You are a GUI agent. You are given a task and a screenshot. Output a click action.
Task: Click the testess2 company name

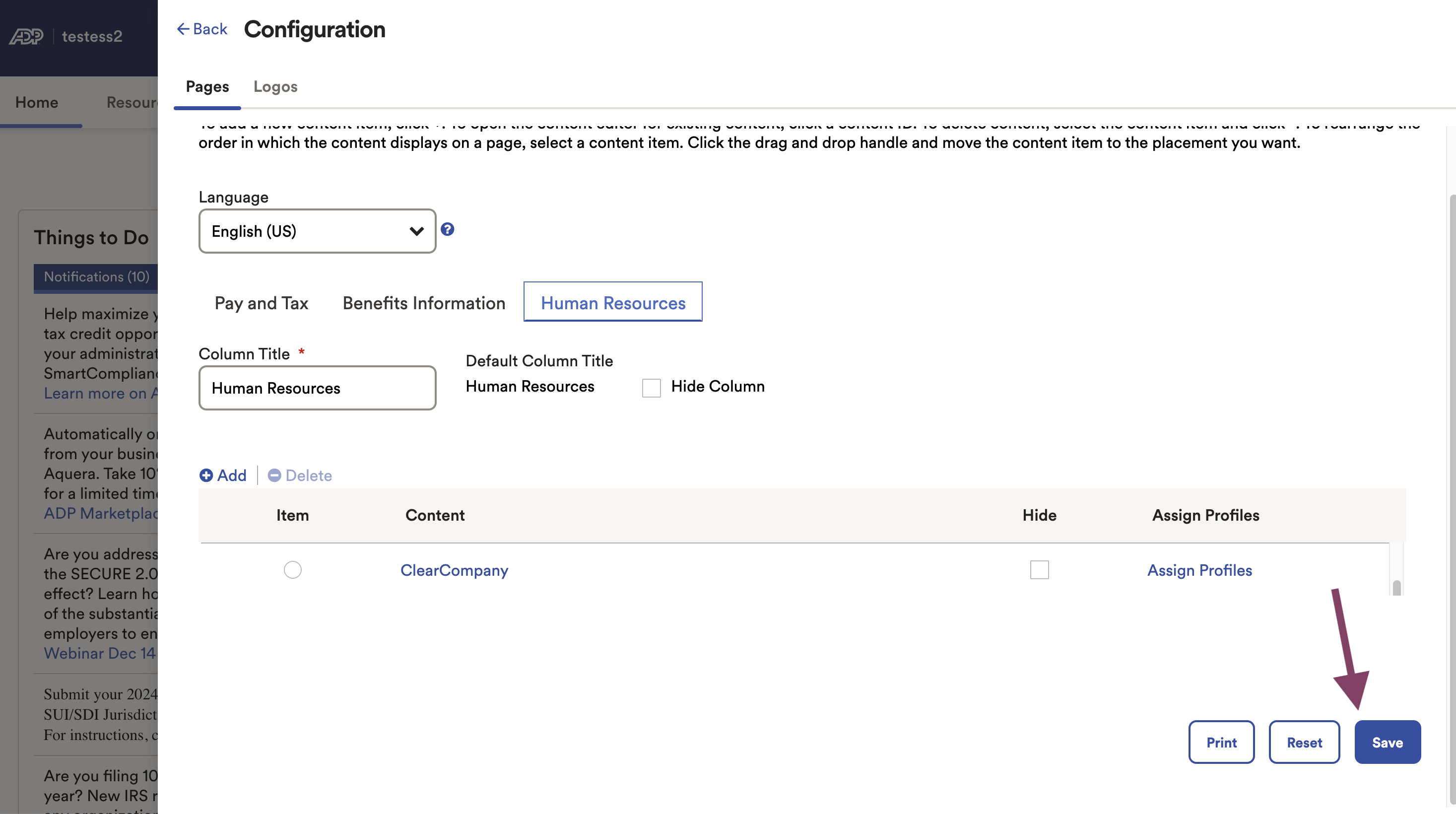(92, 36)
